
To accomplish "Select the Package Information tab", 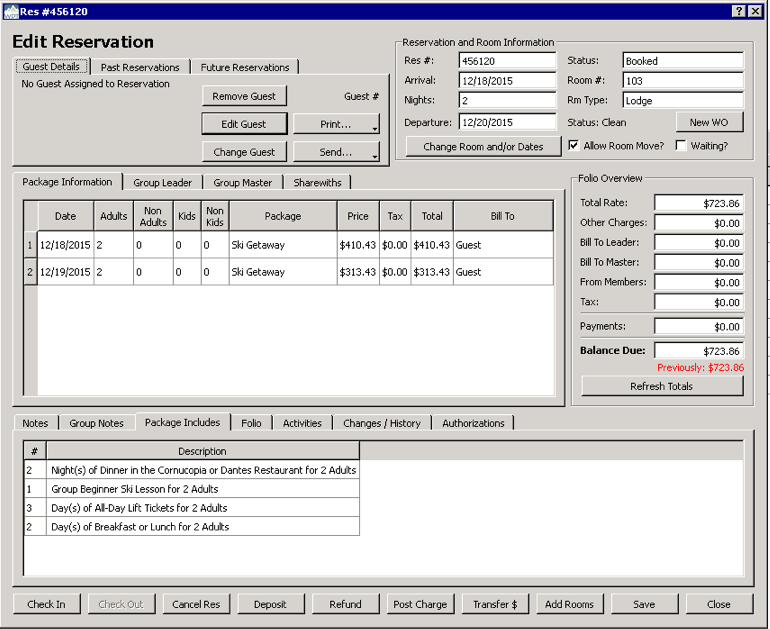I will pyautogui.click(x=67, y=182).
